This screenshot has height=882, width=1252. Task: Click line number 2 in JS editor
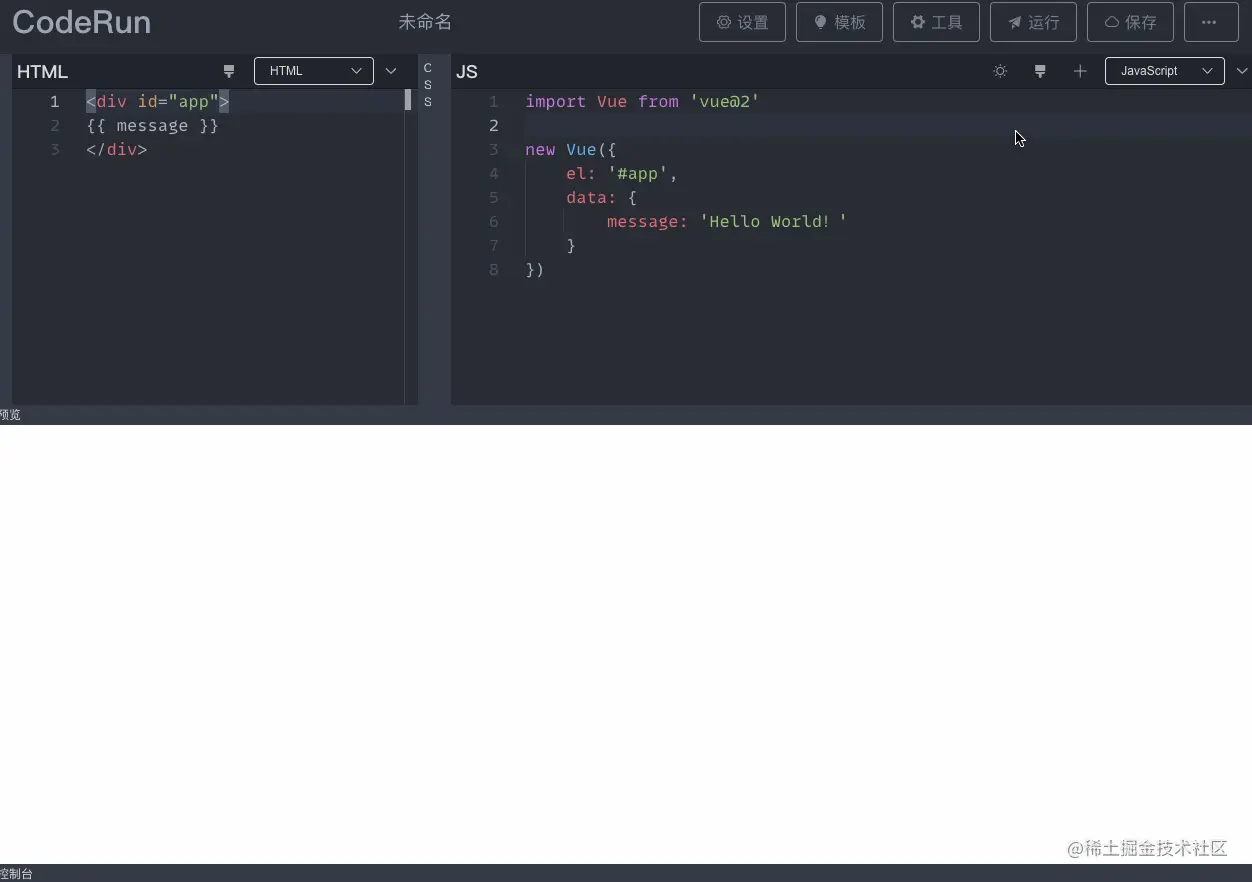click(493, 125)
